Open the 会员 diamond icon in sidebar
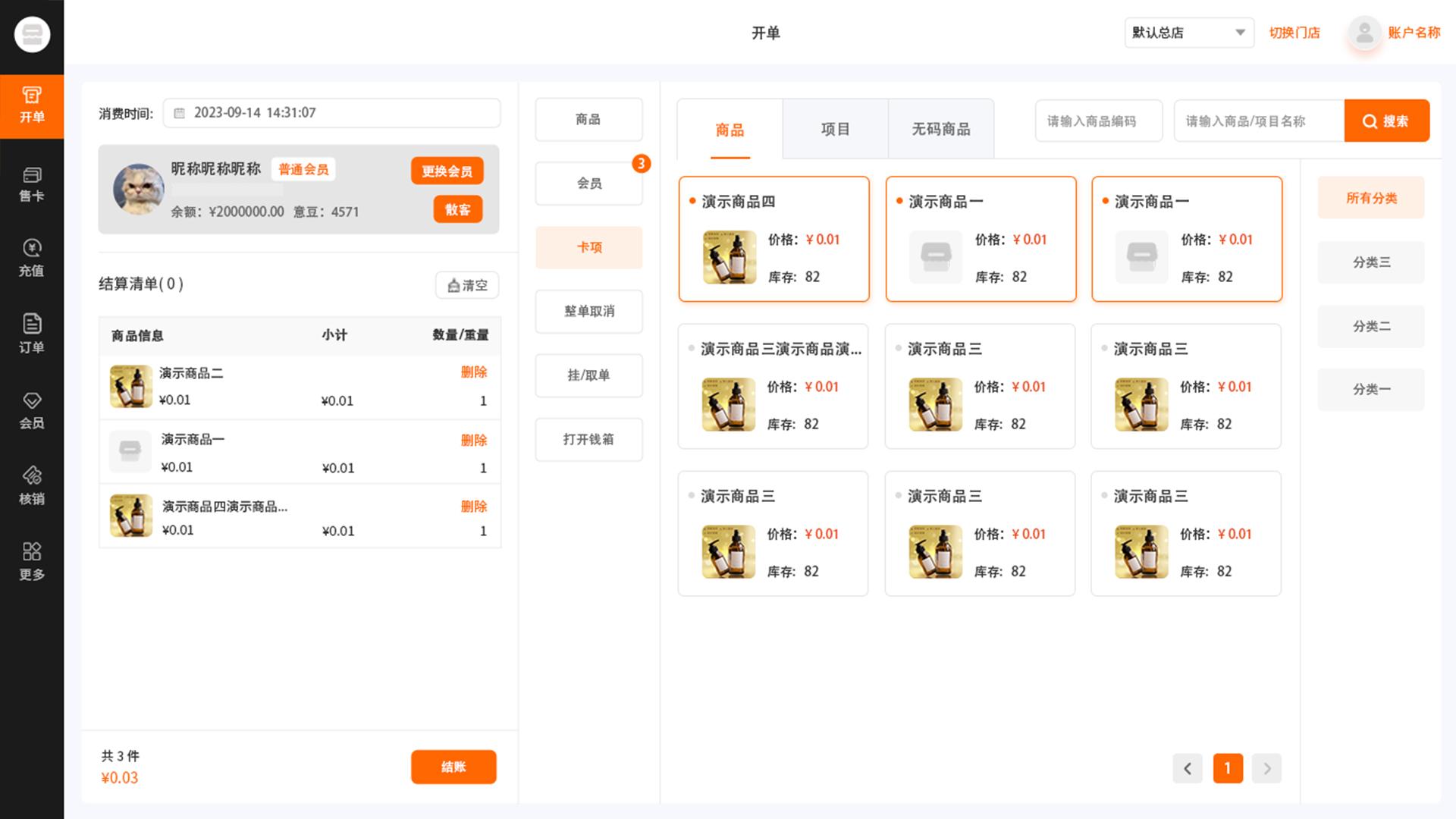This screenshot has height=819, width=1456. [31, 410]
